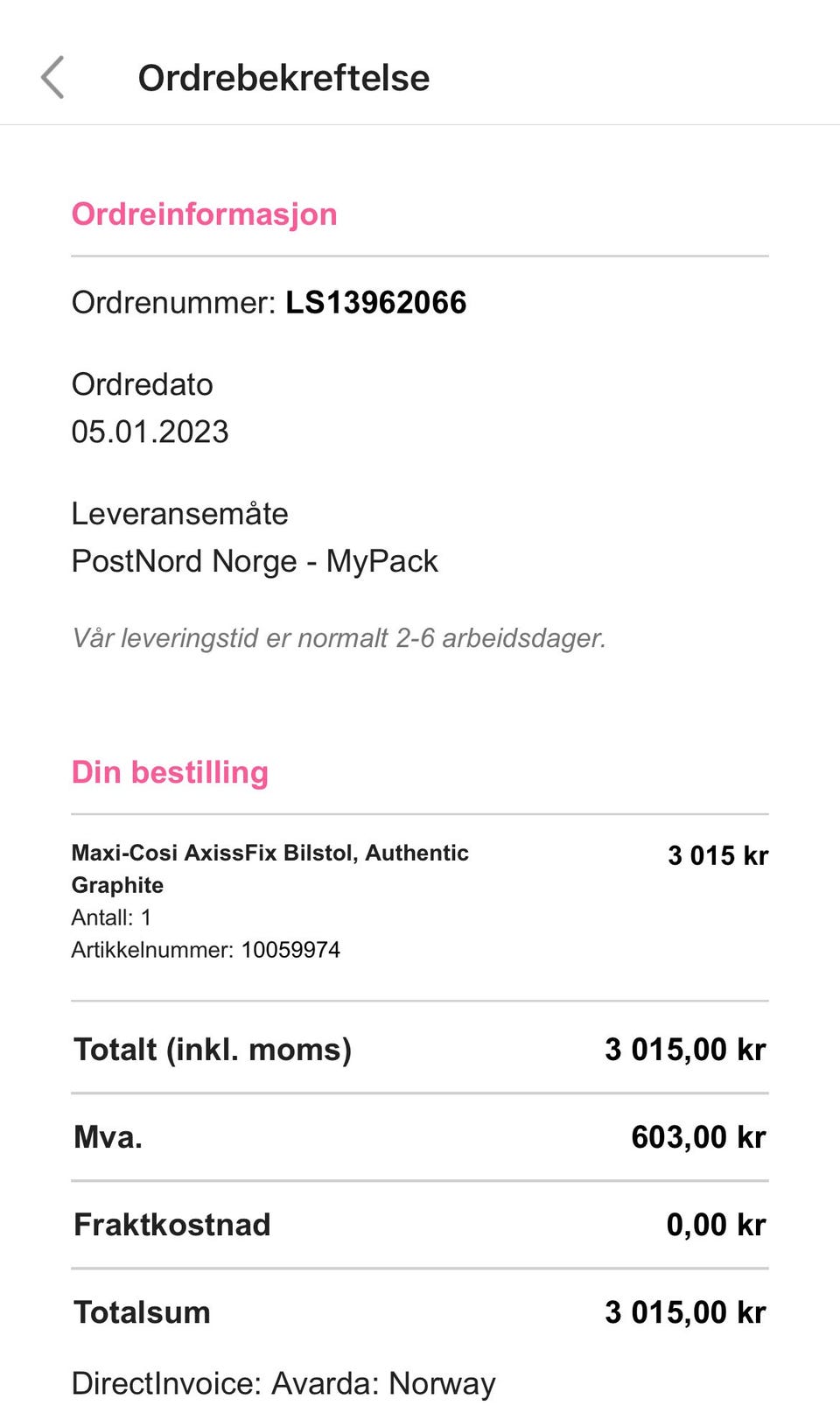Image resolution: width=840 pixels, height=1420 pixels.
Task: Select the order date 05.01.2023
Action: (x=150, y=432)
